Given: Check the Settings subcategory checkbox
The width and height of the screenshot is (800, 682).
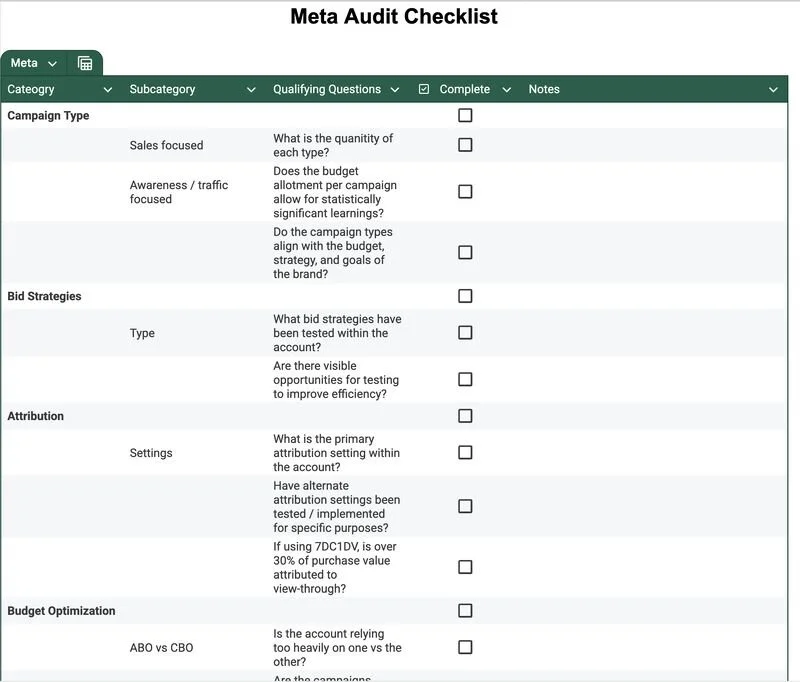Looking at the screenshot, I should click(x=464, y=452).
